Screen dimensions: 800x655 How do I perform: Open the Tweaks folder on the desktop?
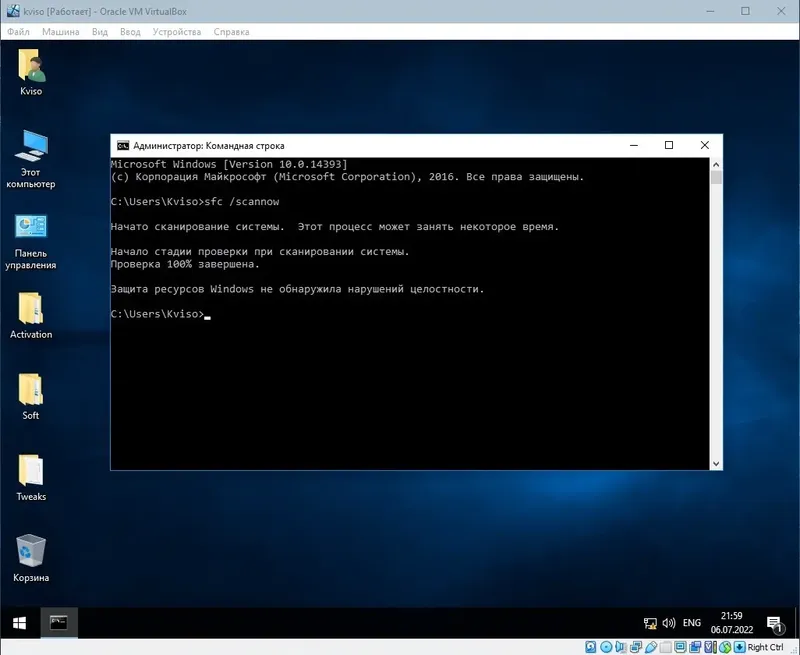click(x=30, y=470)
